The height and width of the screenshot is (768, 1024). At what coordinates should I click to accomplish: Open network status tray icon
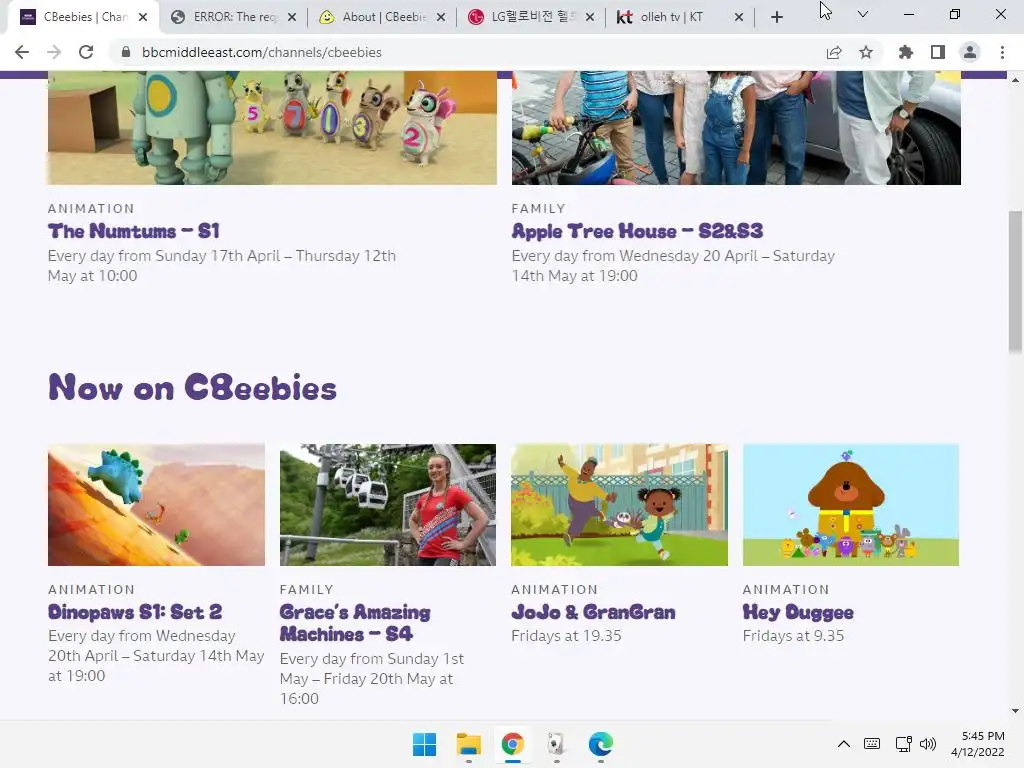tap(904, 744)
